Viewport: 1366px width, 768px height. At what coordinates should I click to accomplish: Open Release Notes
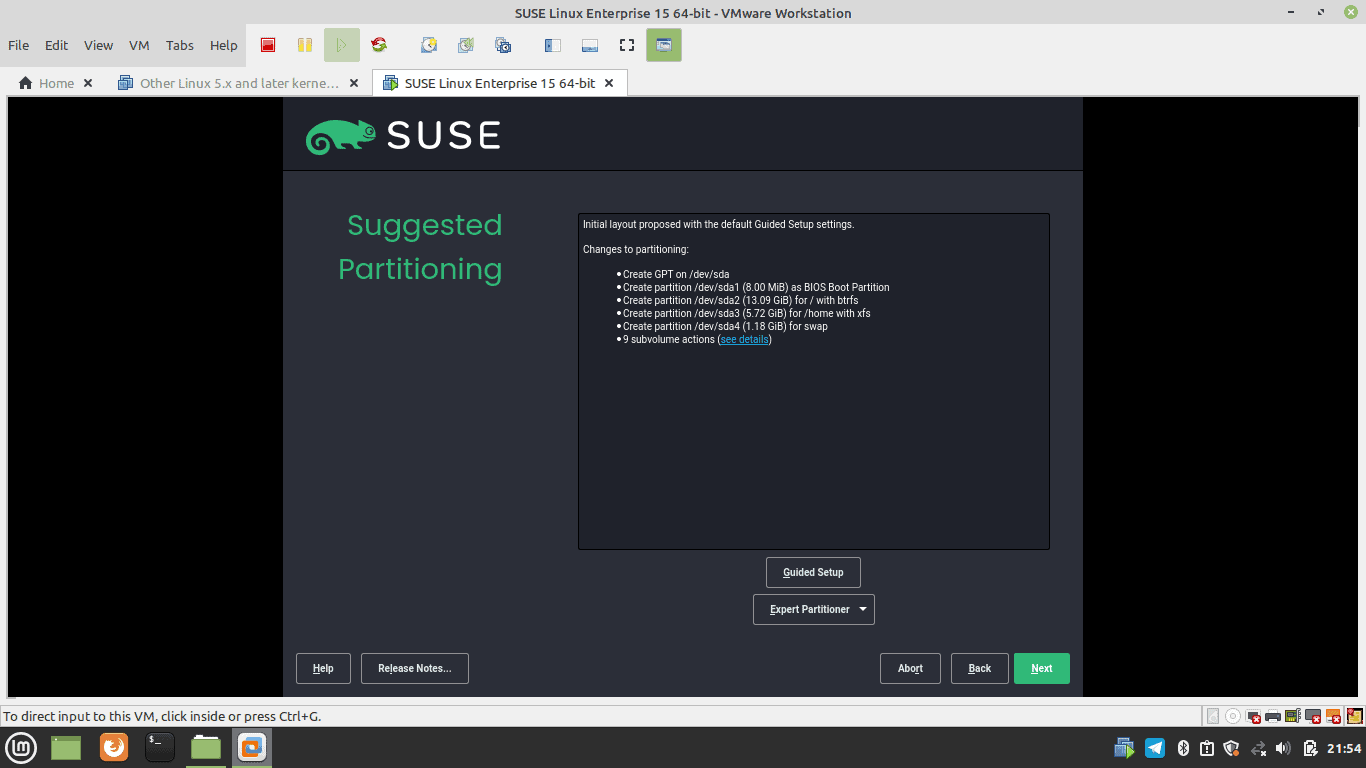point(415,668)
